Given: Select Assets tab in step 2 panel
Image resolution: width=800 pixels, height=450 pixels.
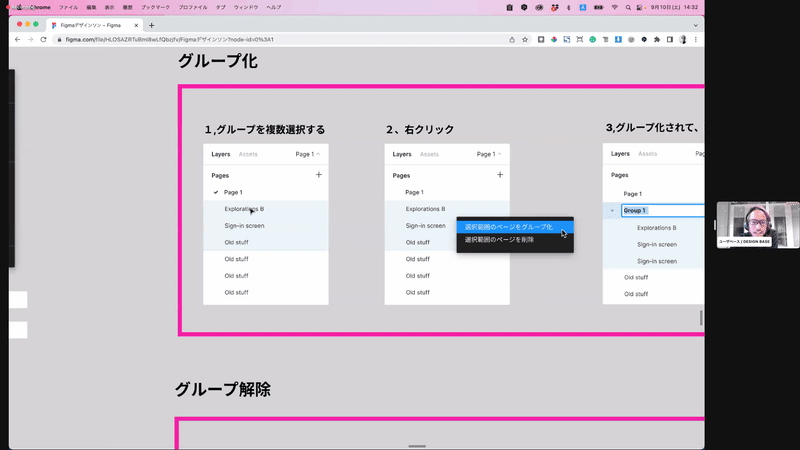Looking at the screenshot, I should 429,154.
